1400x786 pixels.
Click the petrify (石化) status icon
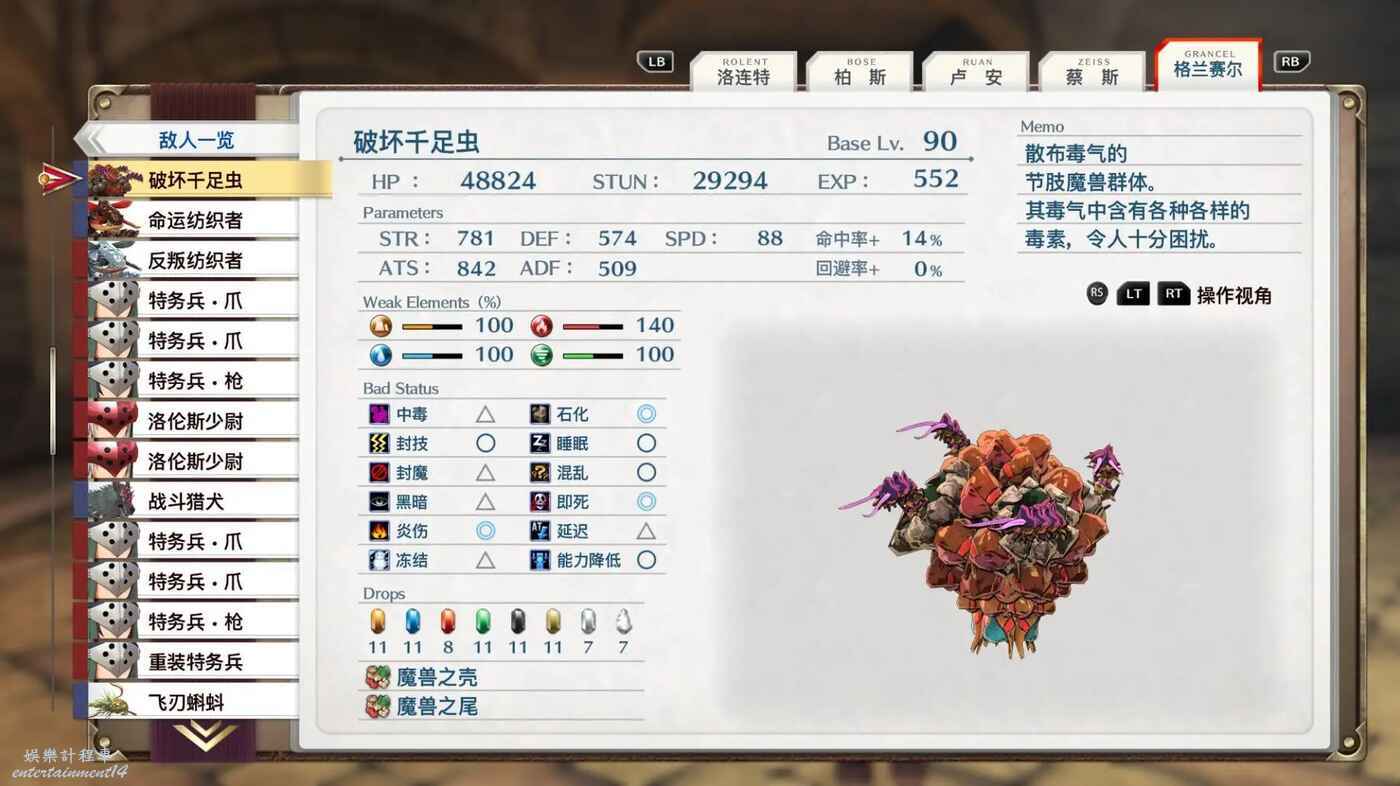(x=540, y=414)
